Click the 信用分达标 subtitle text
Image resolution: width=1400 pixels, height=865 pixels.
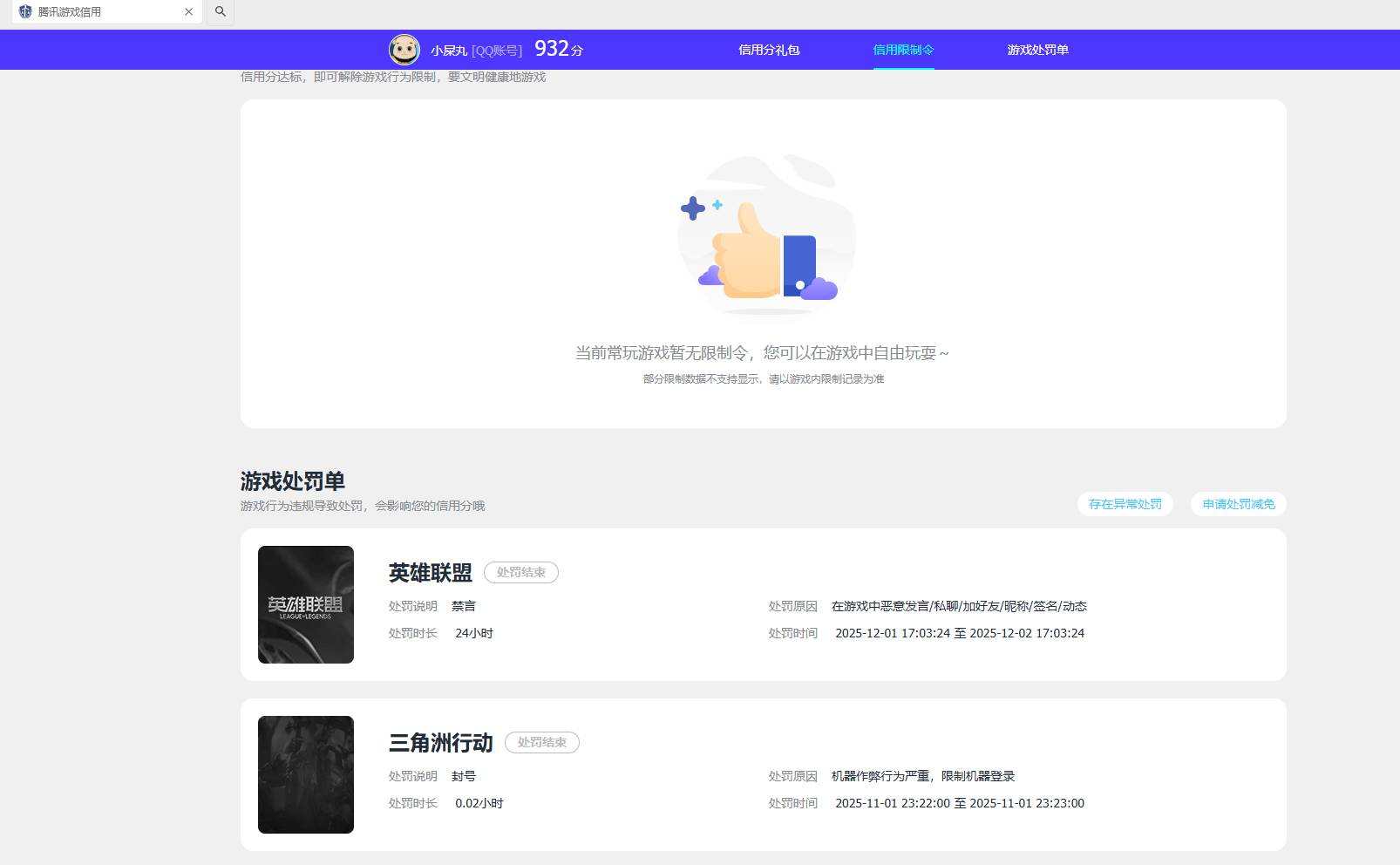tap(393, 77)
